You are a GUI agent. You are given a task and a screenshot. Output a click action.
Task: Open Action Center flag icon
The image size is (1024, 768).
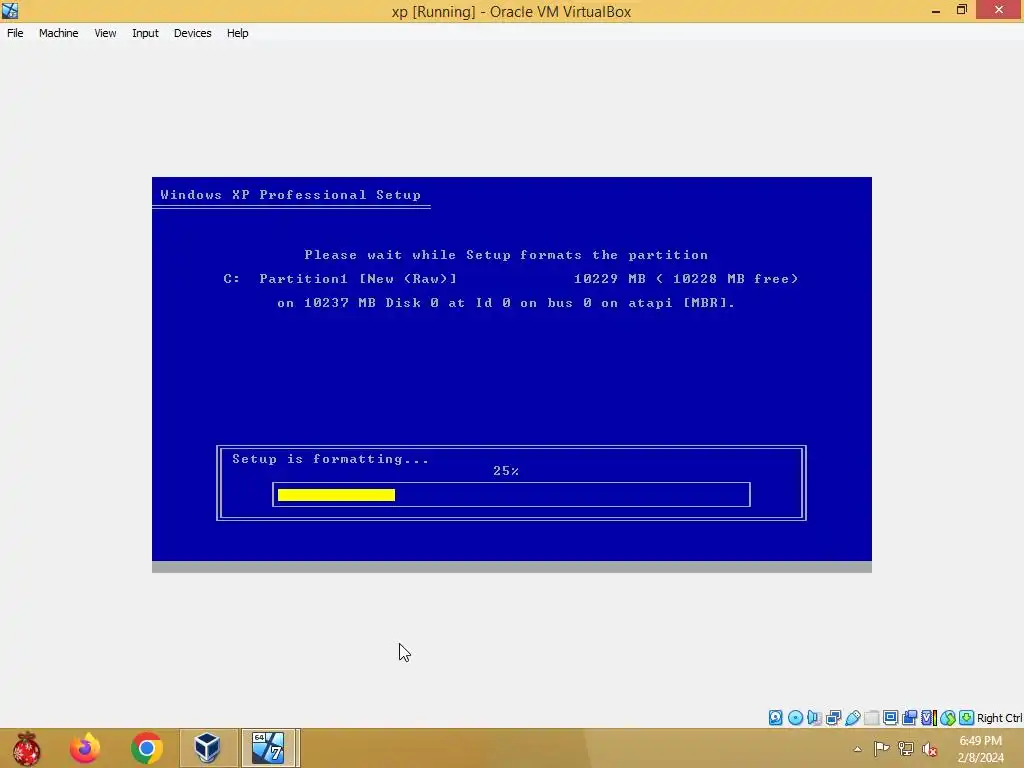(x=881, y=749)
